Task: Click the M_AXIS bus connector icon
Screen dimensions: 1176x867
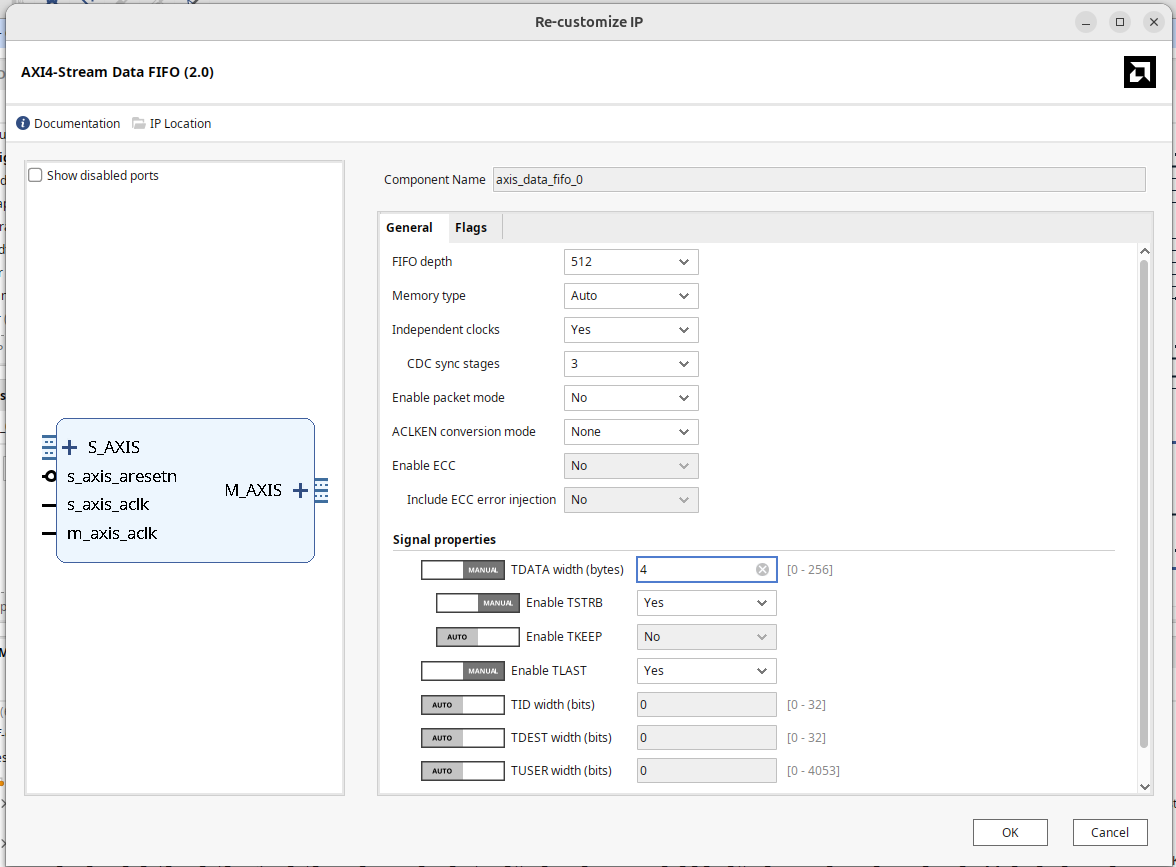Action: tap(321, 490)
